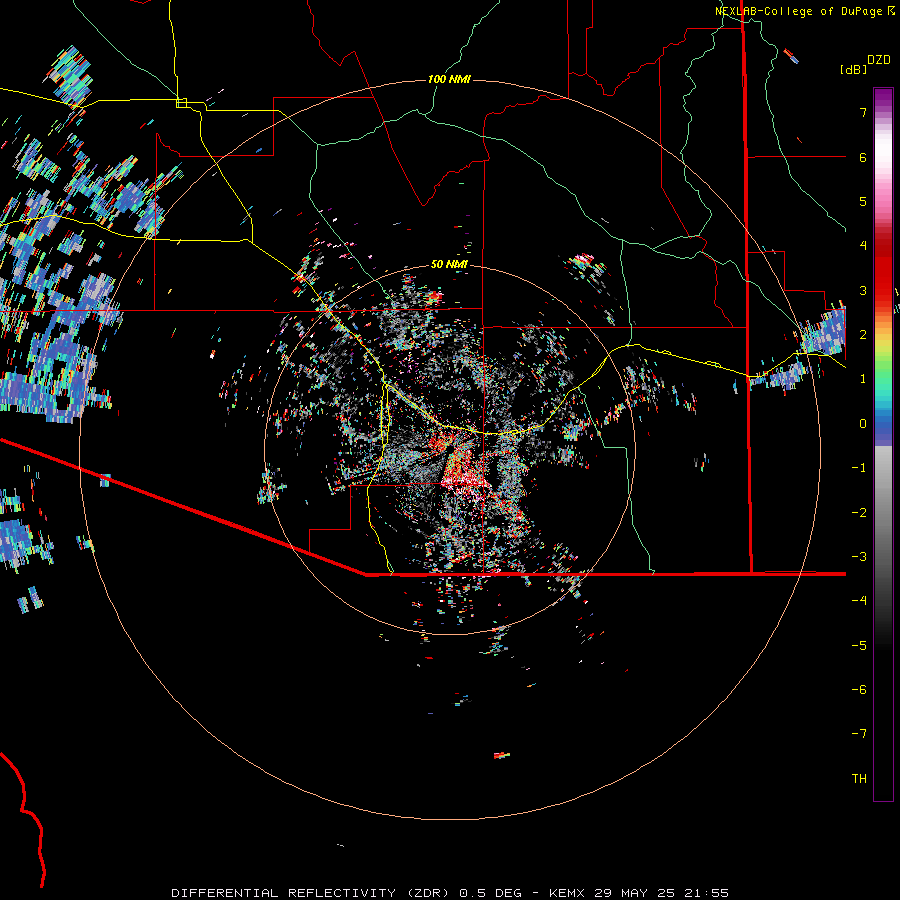Click the -4 value on color scale
The image size is (900, 900).
tap(859, 601)
